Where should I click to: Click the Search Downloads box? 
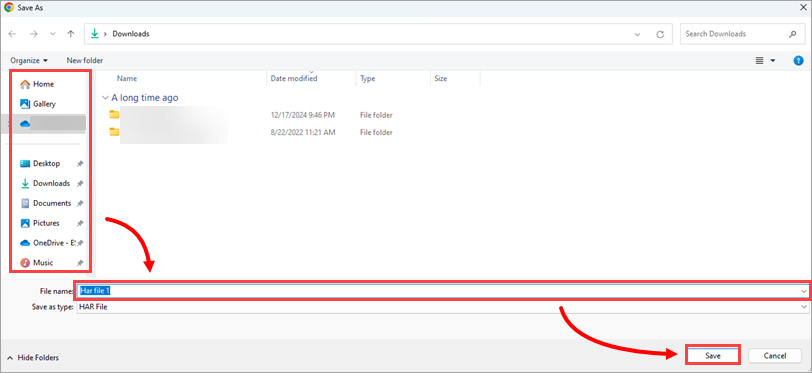(742, 34)
